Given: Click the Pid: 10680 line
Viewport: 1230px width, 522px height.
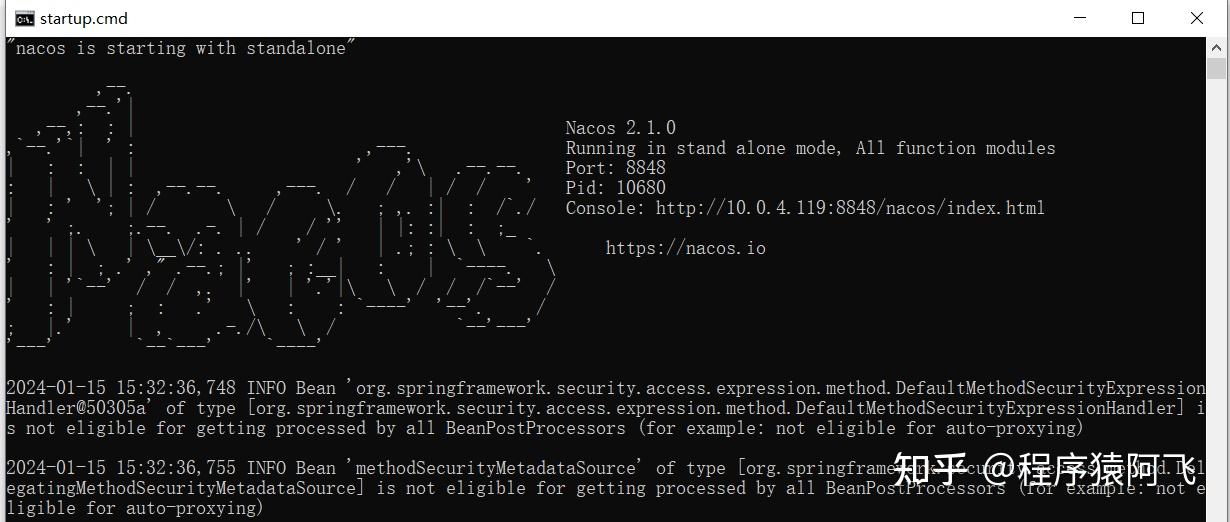Looking at the screenshot, I should [x=615, y=188].
